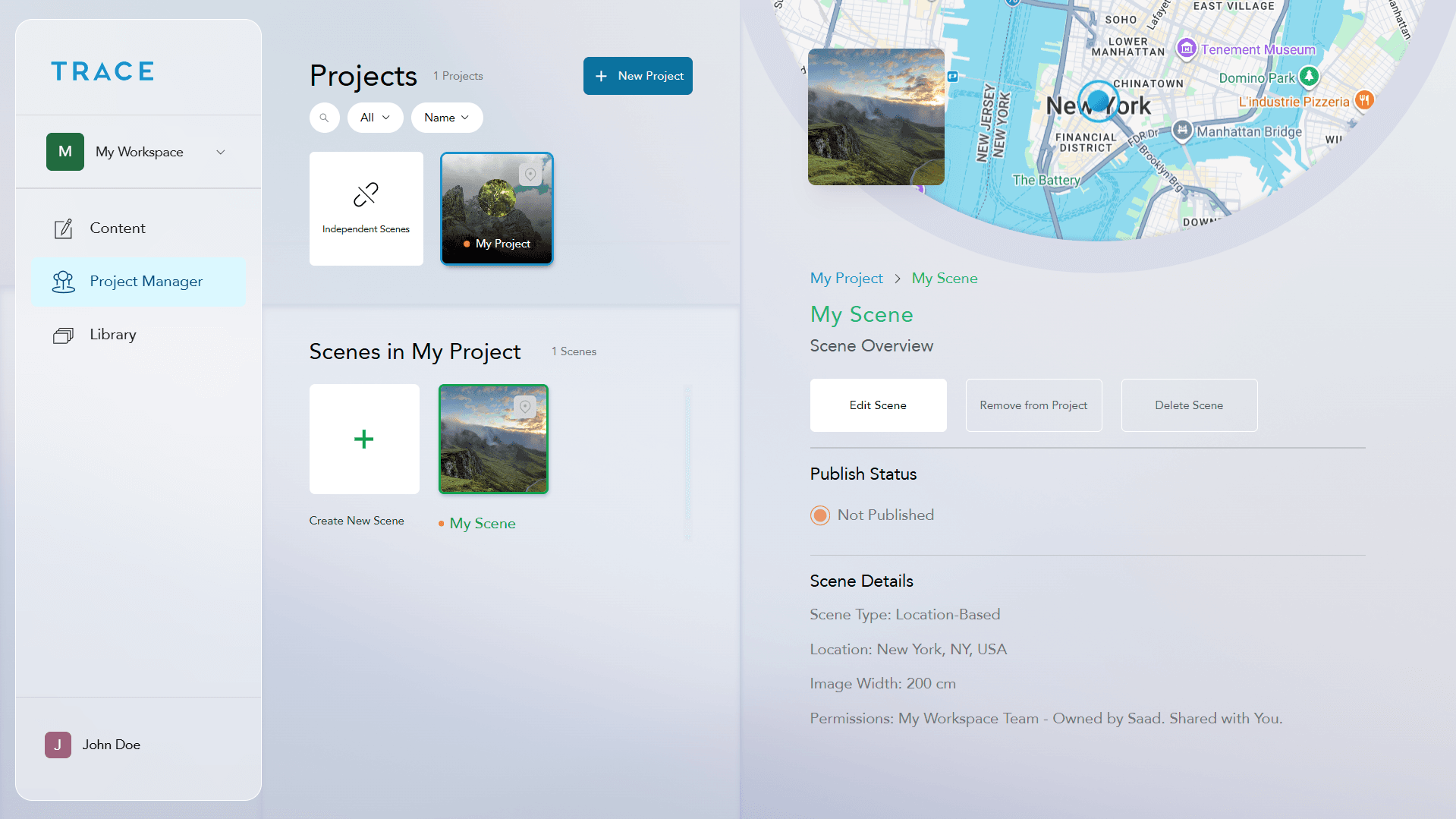The height and width of the screenshot is (819, 1456).
Task: Open Project Manager via its people icon
Action: coord(64,282)
